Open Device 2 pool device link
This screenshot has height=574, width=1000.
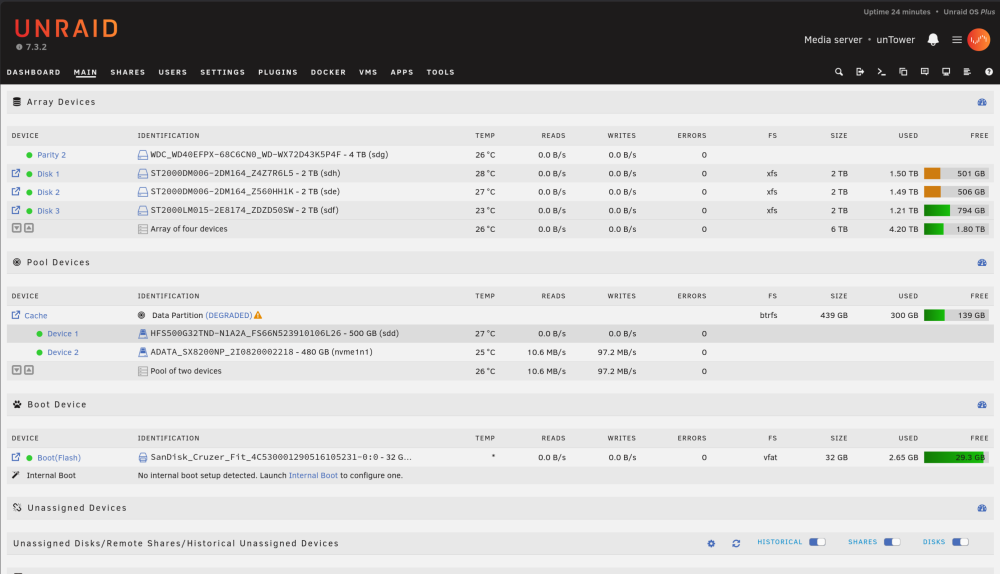[63, 352]
